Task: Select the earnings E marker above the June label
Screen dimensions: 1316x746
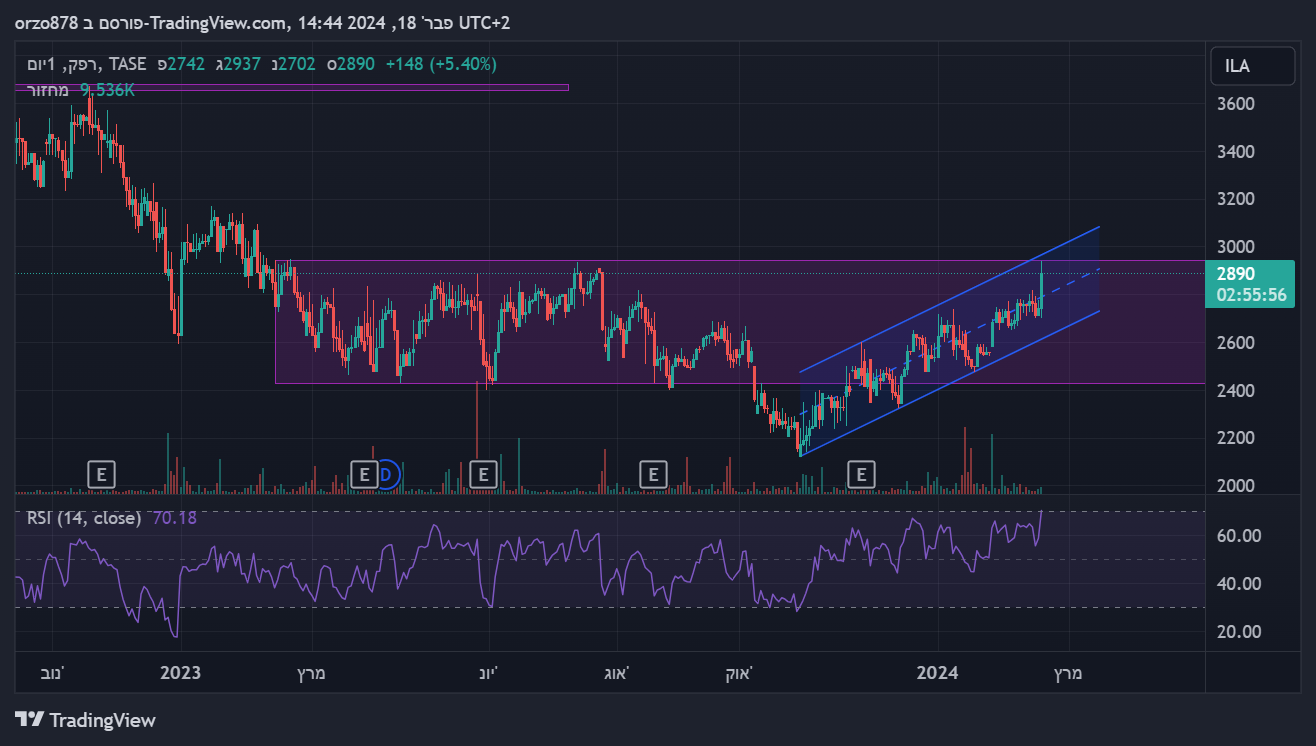Action: click(x=483, y=474)
